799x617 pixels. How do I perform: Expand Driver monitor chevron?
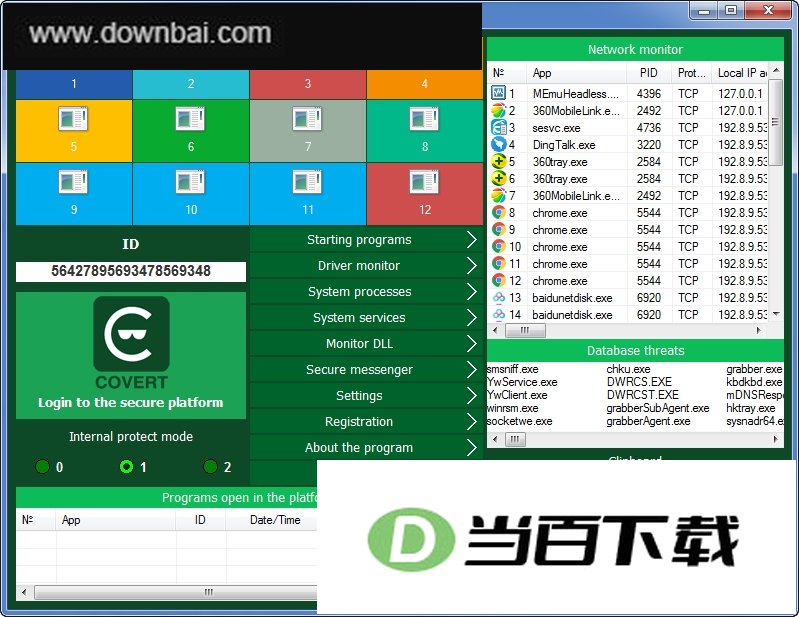tap(472, 265)
